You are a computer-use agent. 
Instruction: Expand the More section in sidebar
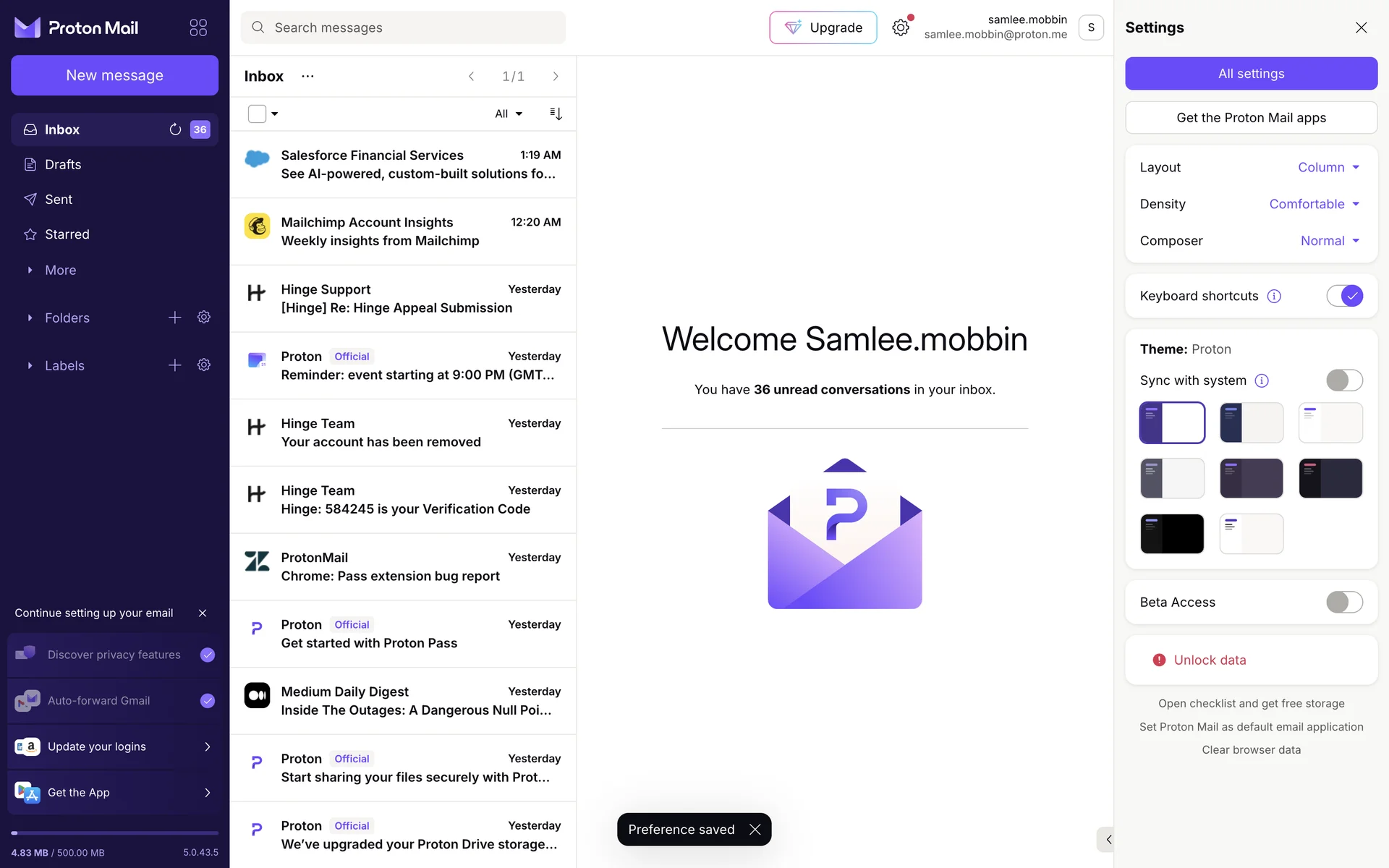[x=60, y=270]
